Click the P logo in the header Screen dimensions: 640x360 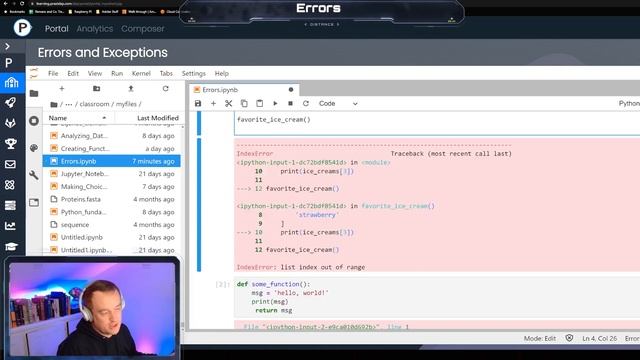click(x=22, y=28)
